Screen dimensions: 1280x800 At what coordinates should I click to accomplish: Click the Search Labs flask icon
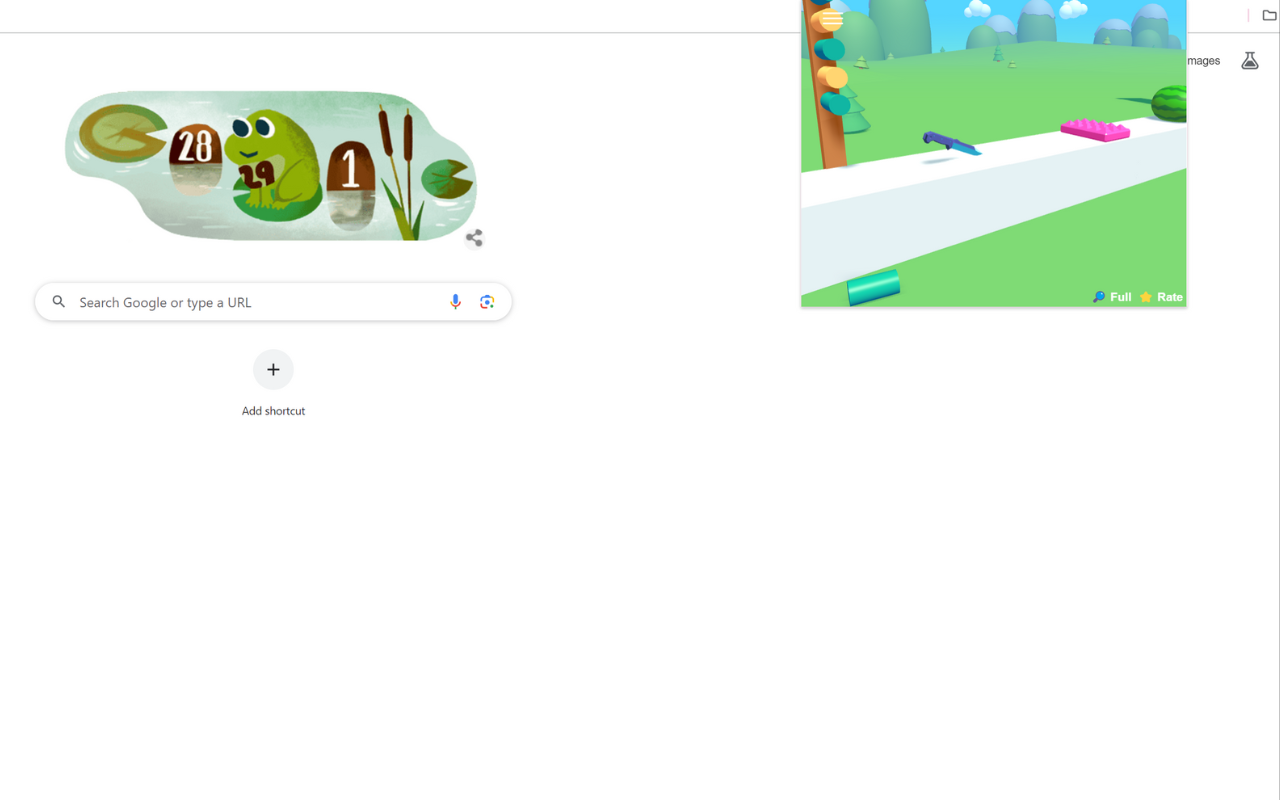[x=1249, y=61]
